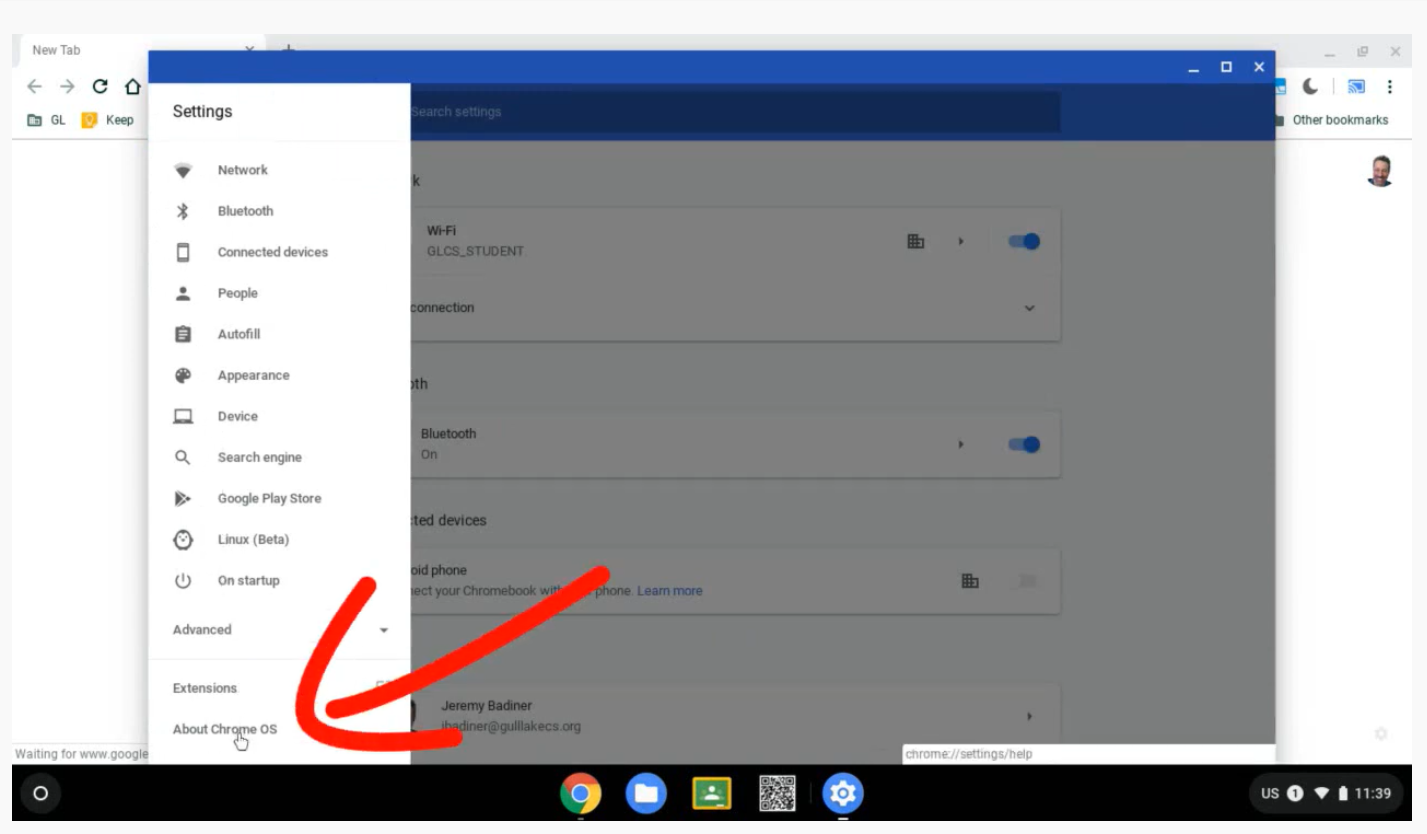Turn off the Bluetooth toggle switch
This screenshot has height=834, width=1427.
[1024, 444]
